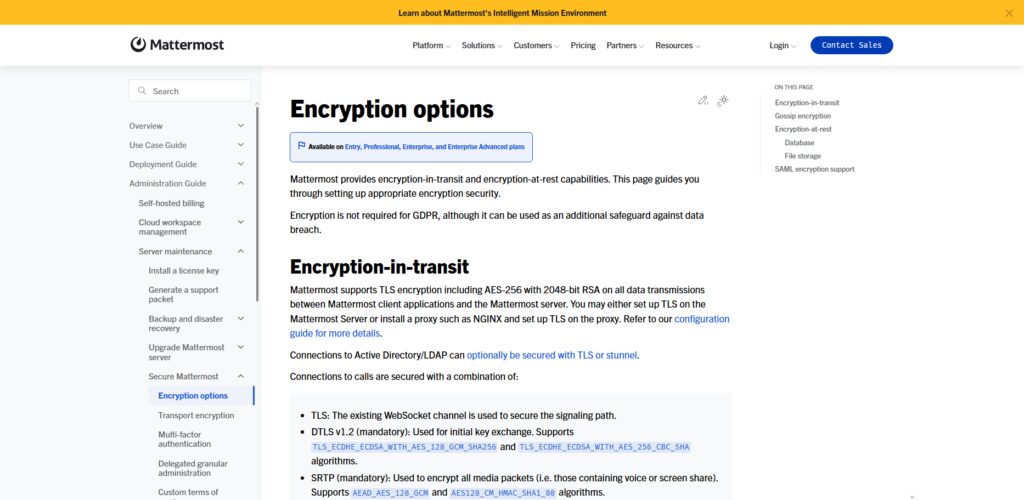1024x500 pixels.
Task: Click the edit page pencil icon
Action: click(703, 101)
